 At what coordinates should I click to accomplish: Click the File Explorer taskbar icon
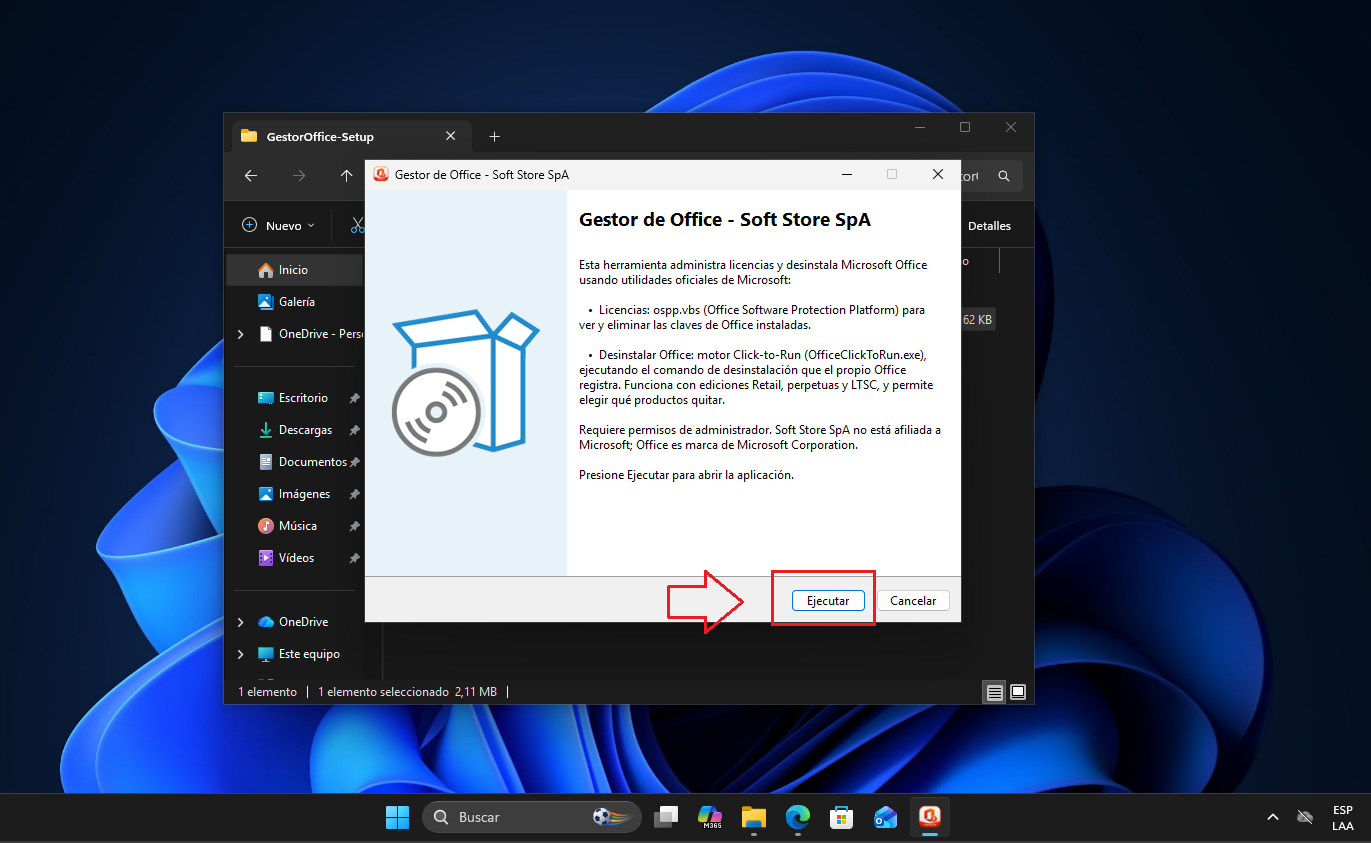click(x=753, y=817)
